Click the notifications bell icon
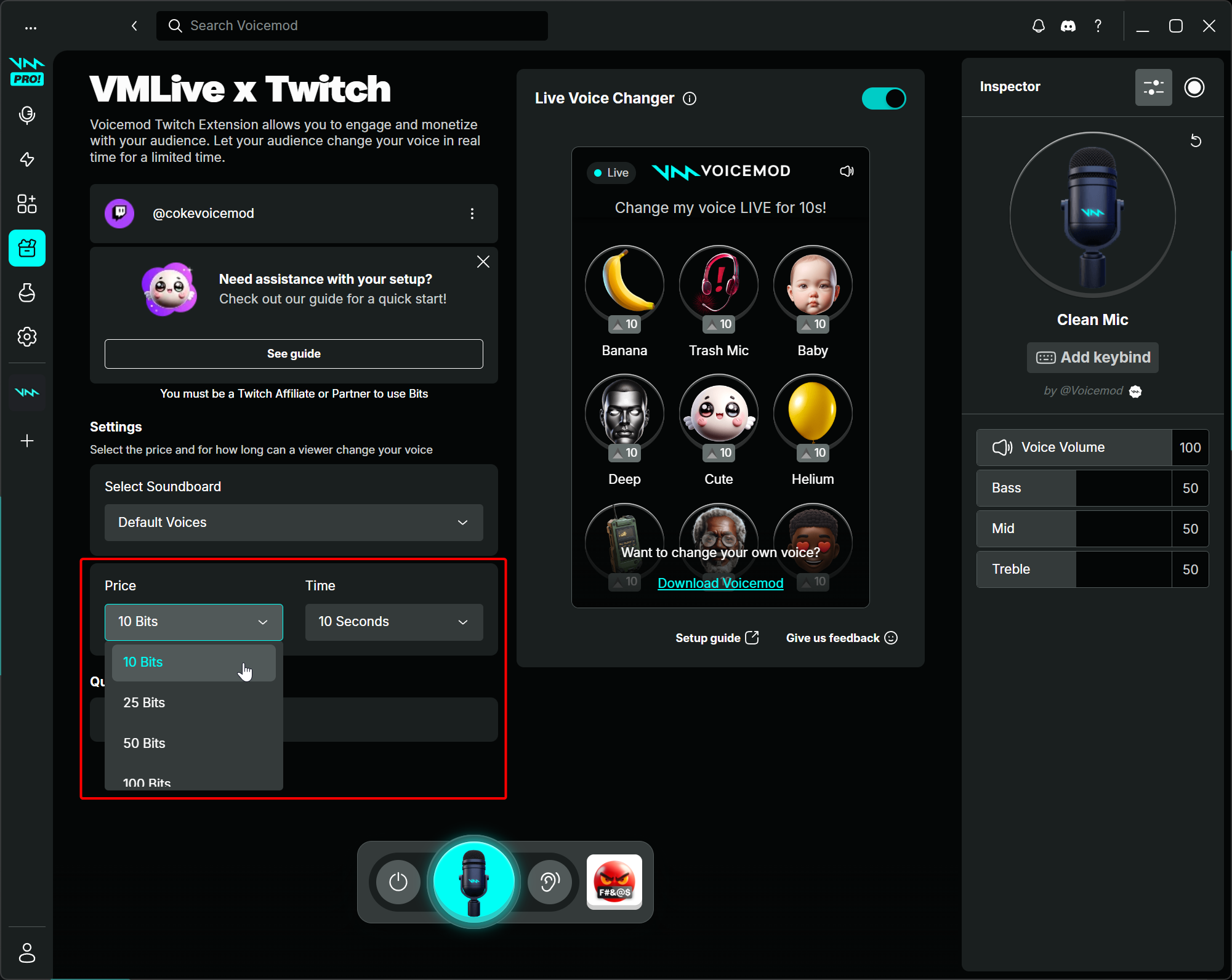 pyautogui.click(x=1038, y=26)
